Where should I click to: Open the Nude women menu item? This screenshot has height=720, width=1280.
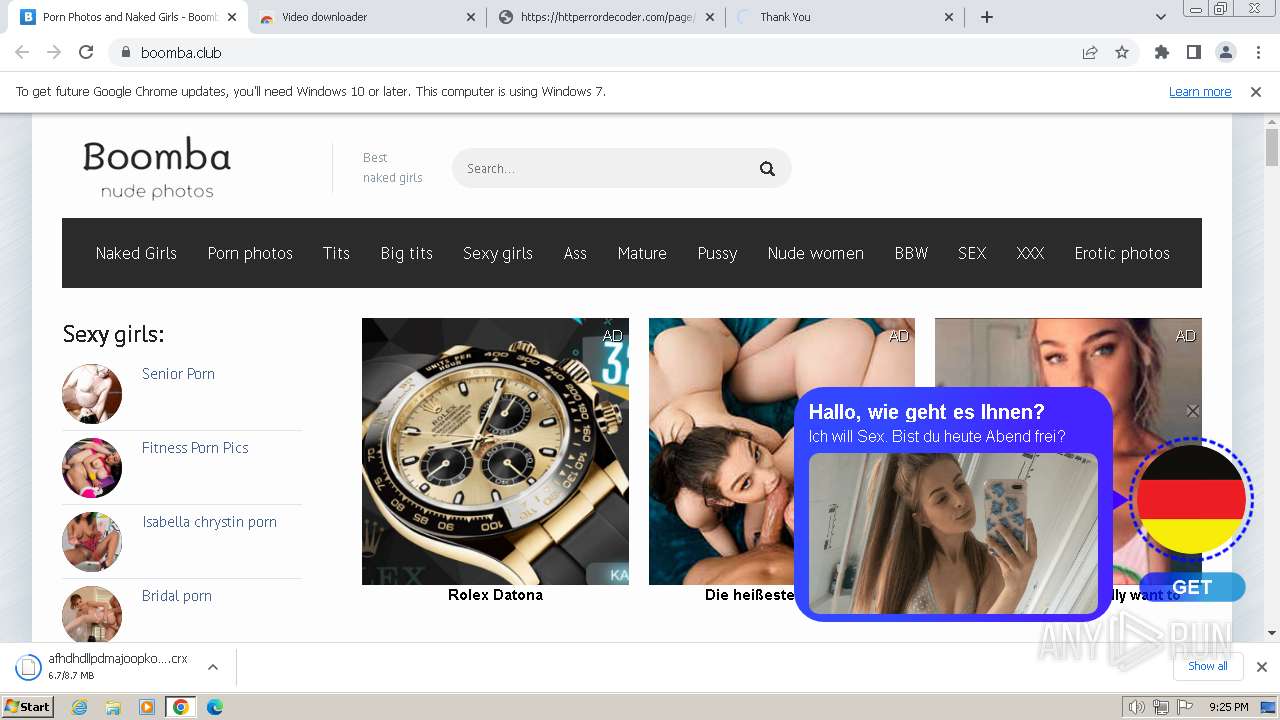point(816,253)
